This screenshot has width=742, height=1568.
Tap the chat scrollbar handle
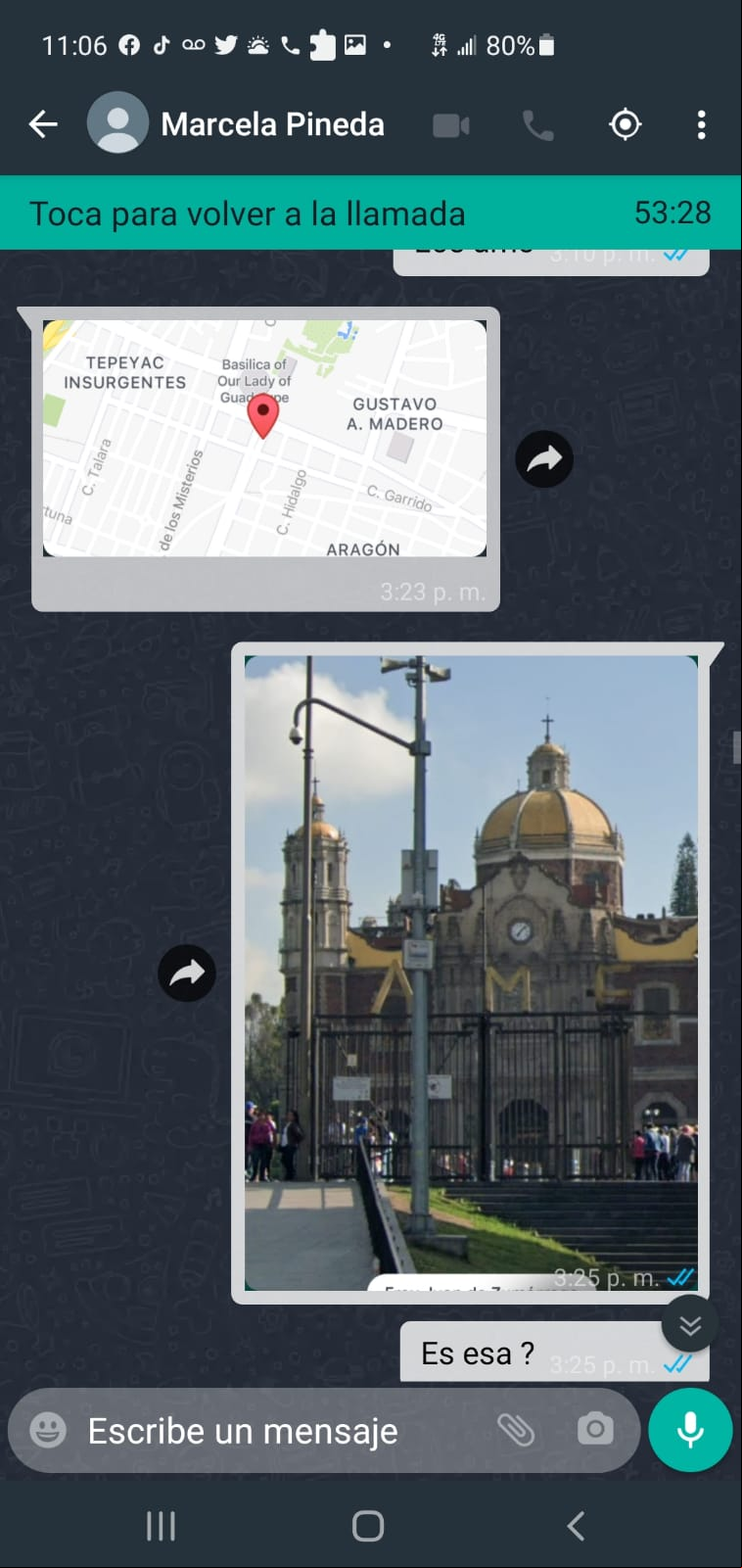point(736,746)
